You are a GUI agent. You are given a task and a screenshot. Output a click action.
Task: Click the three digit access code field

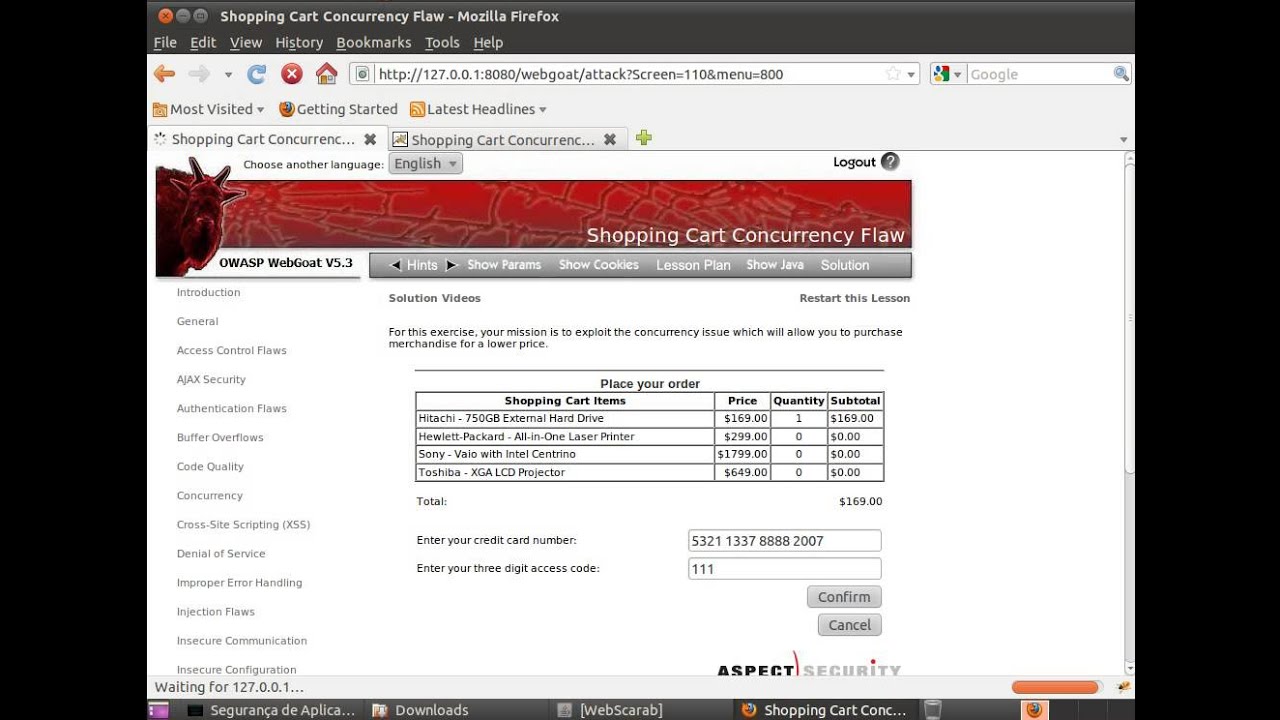pos(785,569)
